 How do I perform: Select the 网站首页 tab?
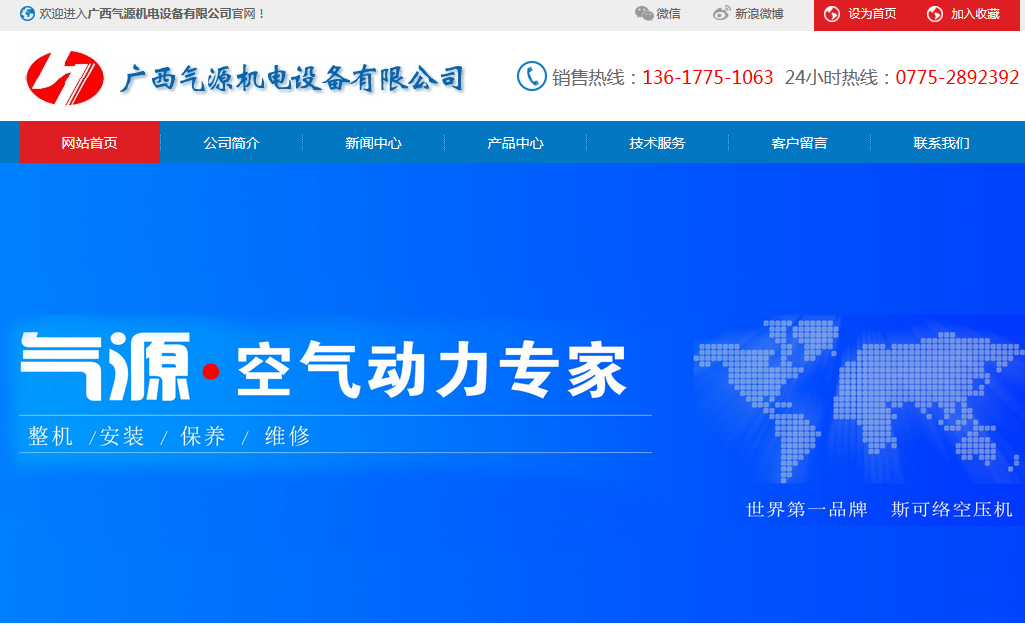pyautogui.click(x=89, y=142)
